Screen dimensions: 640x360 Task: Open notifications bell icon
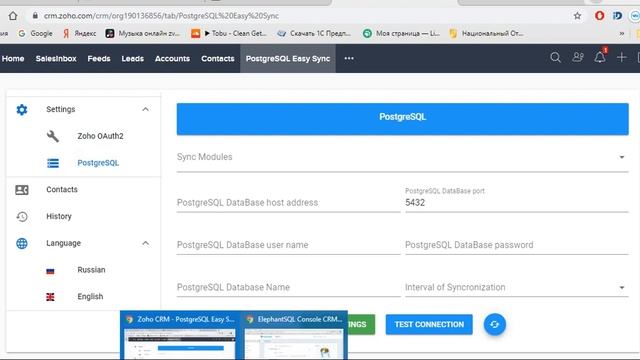tap(600, 57)
